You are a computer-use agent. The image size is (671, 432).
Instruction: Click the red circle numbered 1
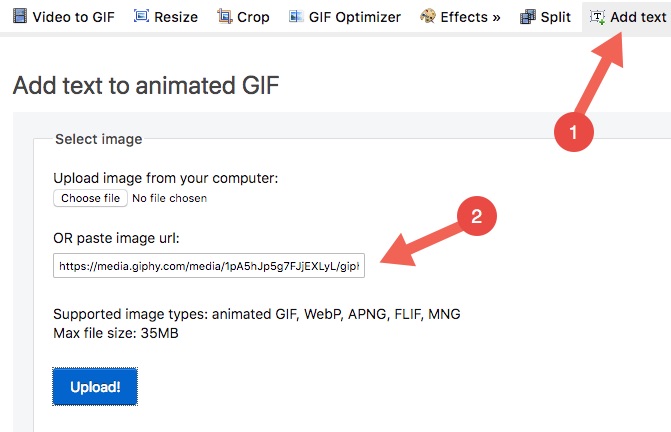[x=573, y=132]
